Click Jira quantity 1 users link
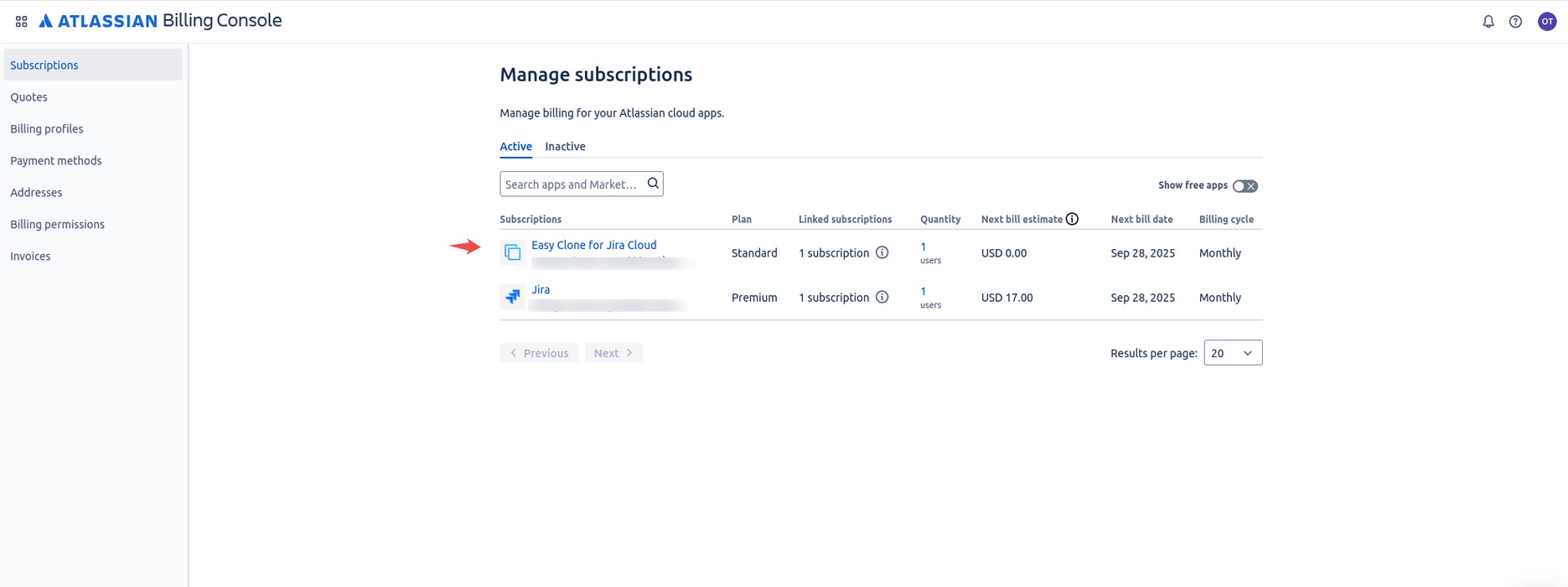 click(x=924, y=291)
